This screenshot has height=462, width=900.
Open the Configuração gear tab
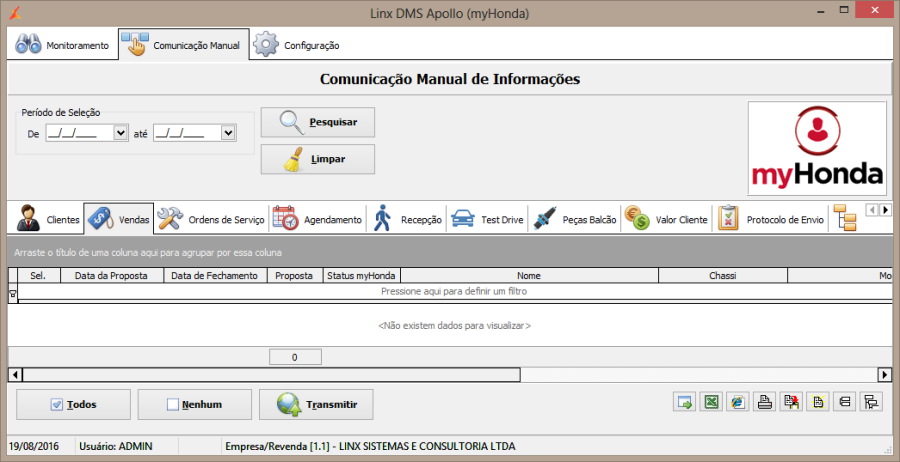[297, 45]
